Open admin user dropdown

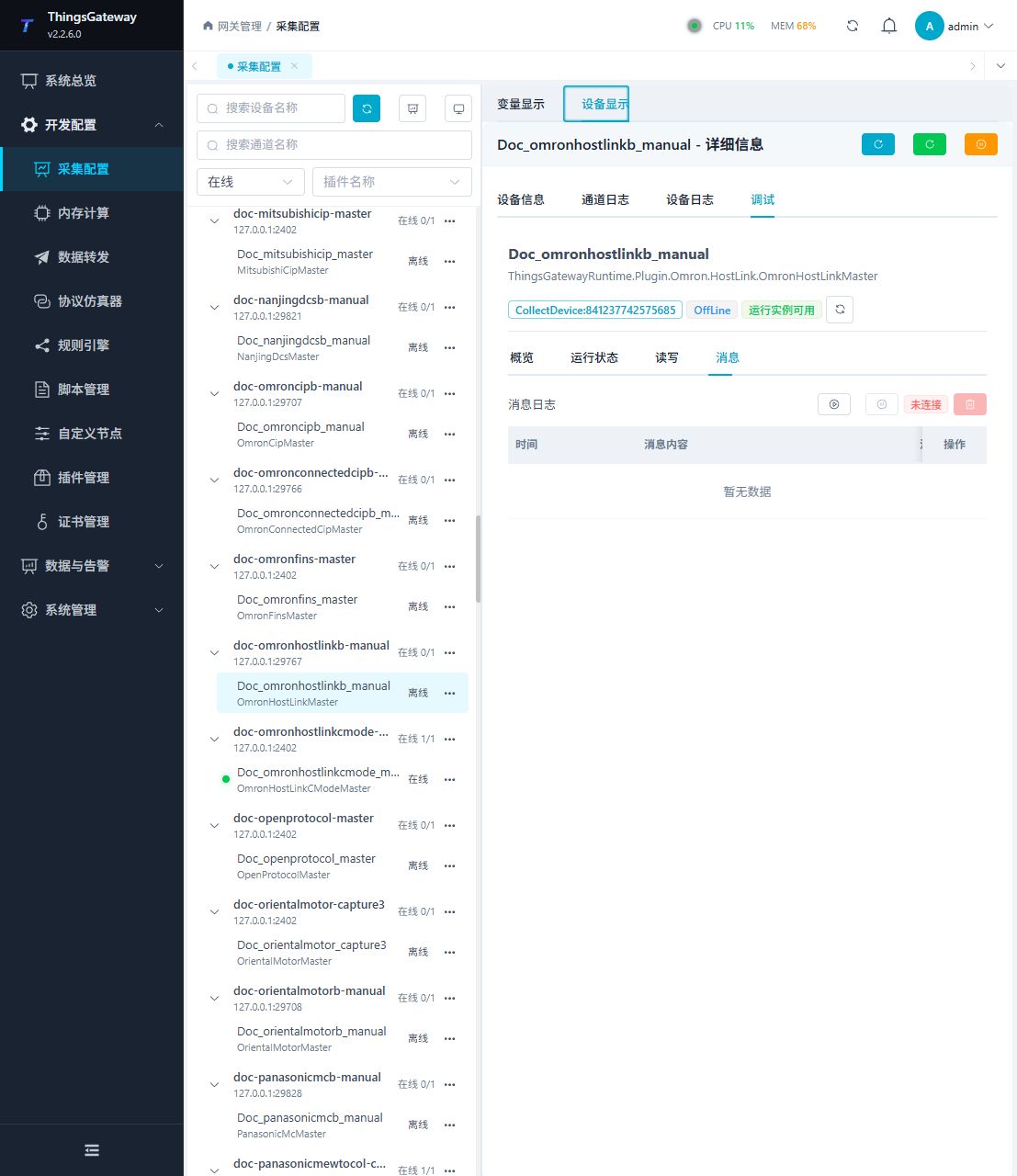[x=970, y=26]
